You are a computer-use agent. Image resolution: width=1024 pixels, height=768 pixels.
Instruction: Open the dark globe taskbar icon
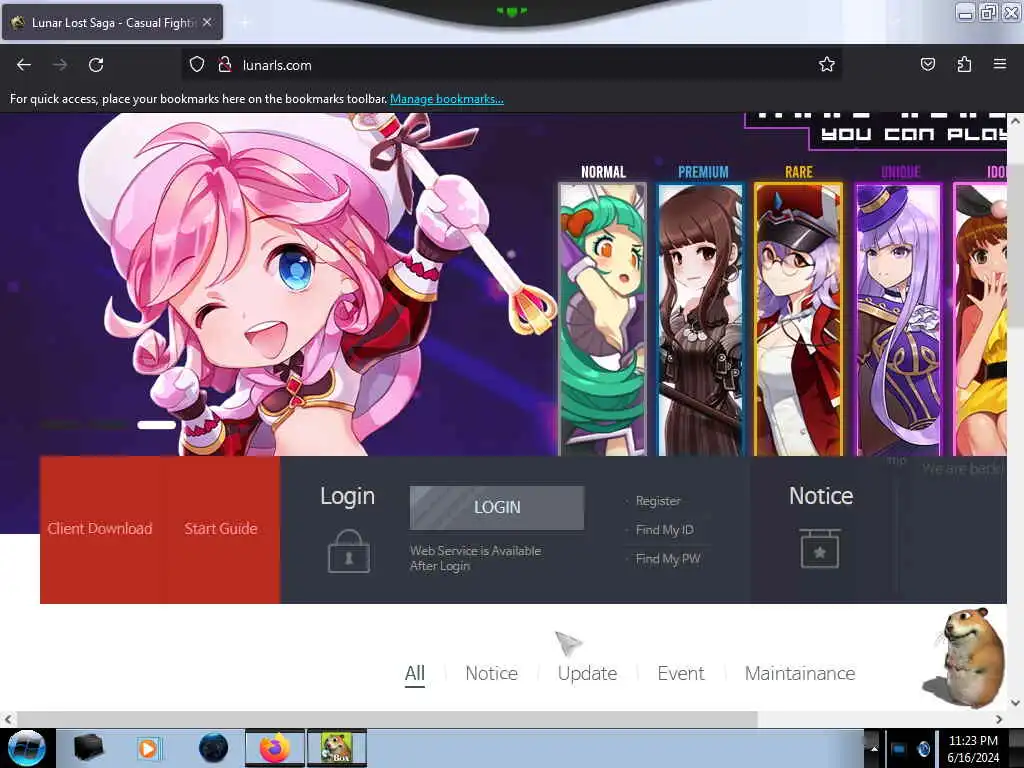pyautogui.click(x=214, y=748)
